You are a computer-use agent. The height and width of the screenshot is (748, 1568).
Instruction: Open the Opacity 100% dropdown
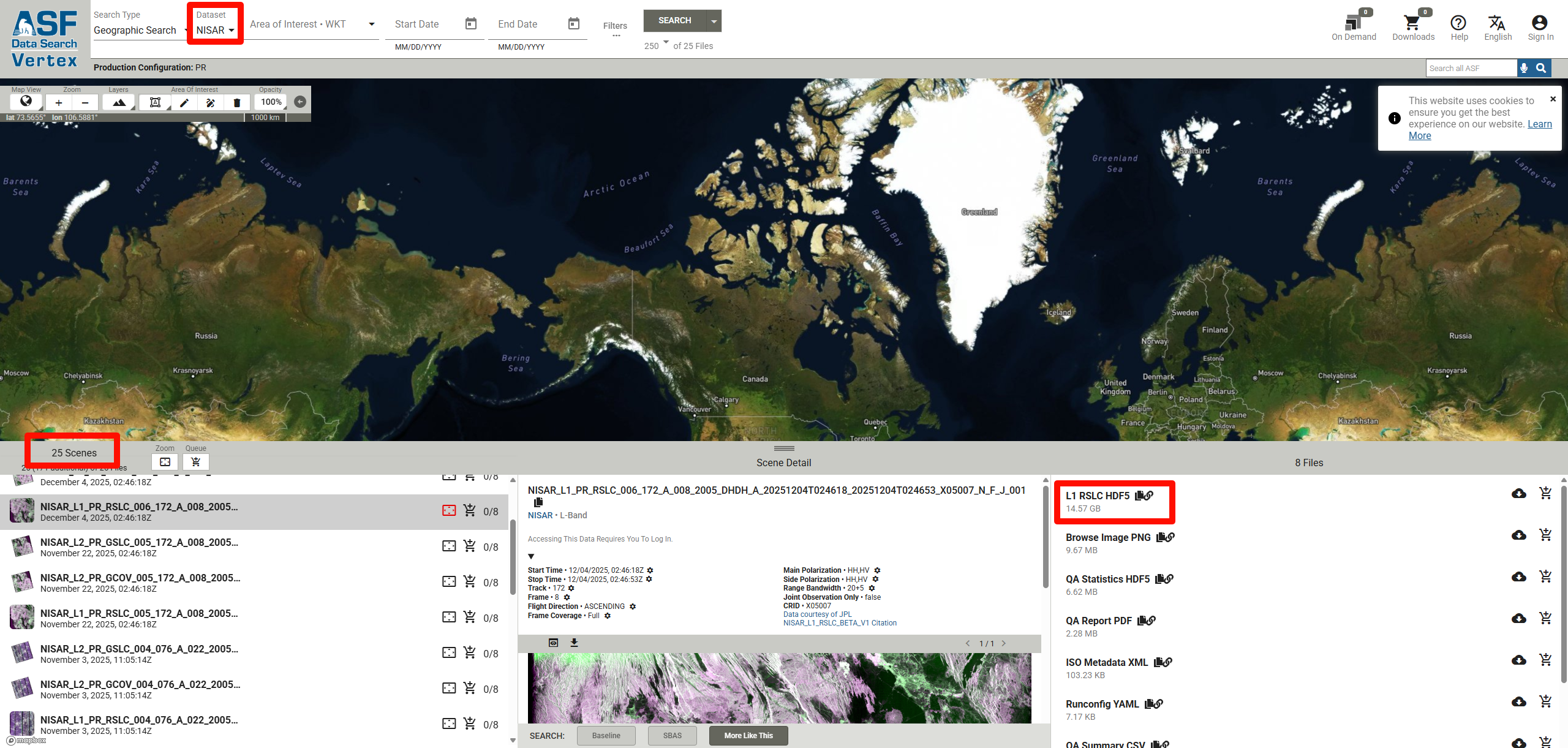271,102
